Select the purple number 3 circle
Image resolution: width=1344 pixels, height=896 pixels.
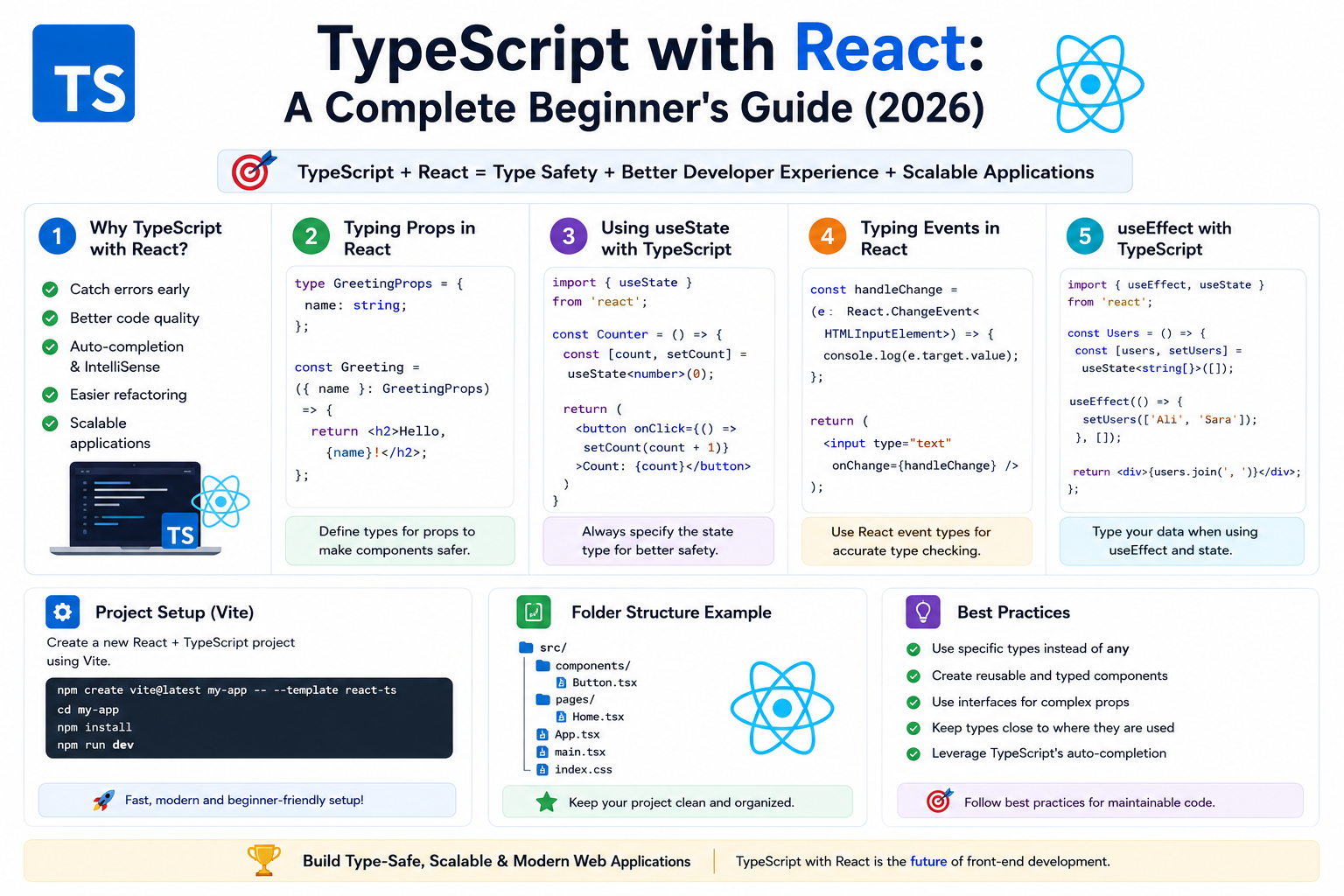[x=569, y=236]
